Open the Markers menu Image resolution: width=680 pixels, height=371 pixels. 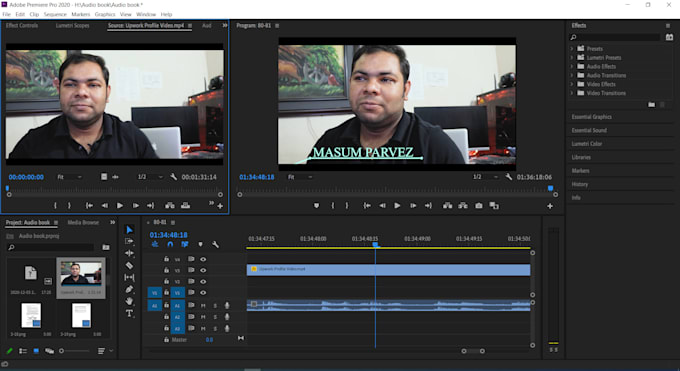tap(81, 14)
